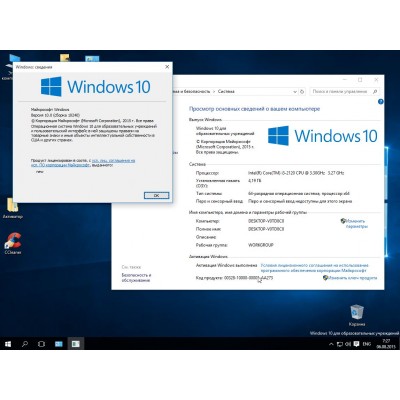
Task: Refresh the System window address bar
Action: coord(302,91)
